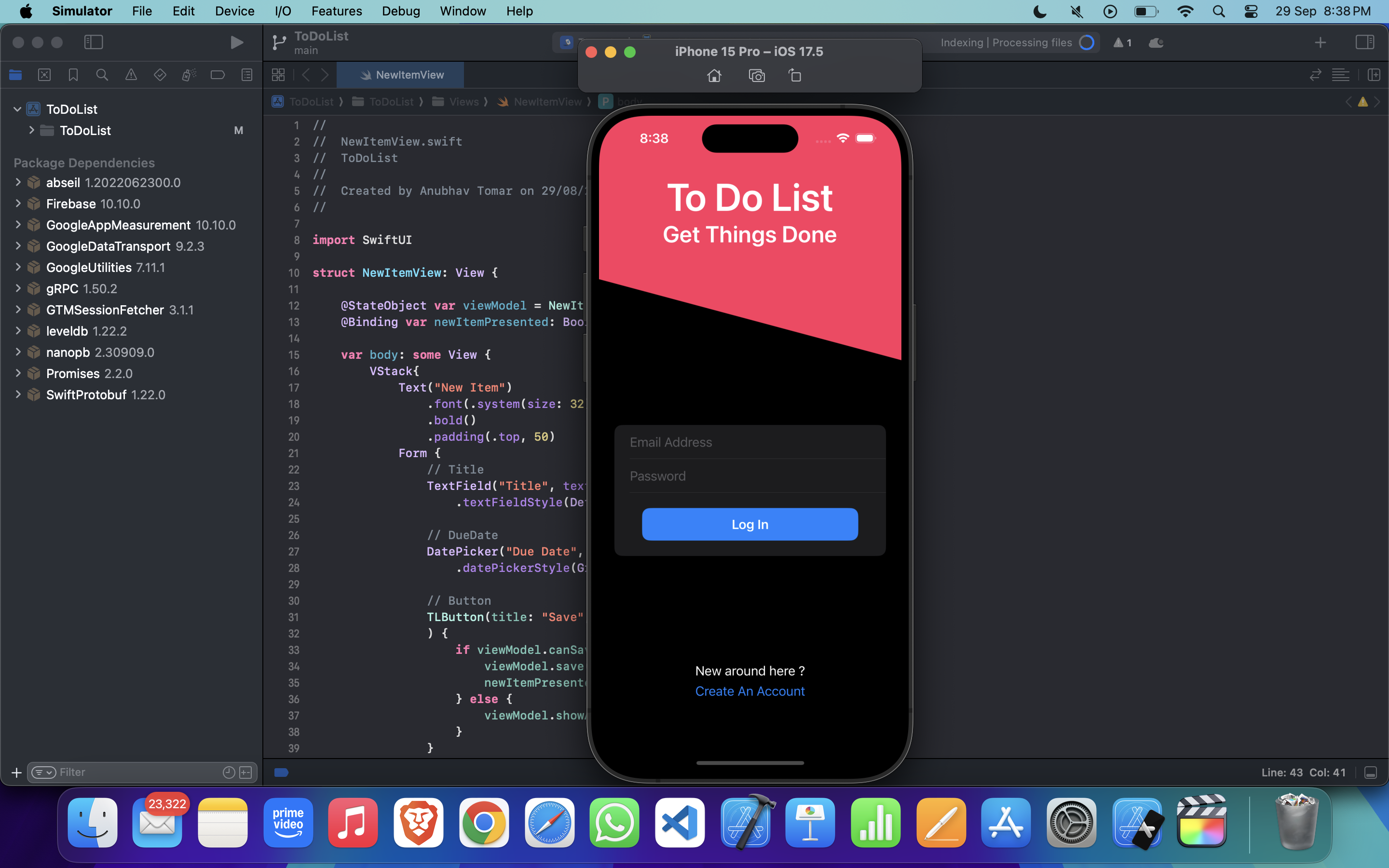Viewport: 1389px width, 868px height.
Task: Open the Test navigator checkmark icon
Action: (160, 75)
